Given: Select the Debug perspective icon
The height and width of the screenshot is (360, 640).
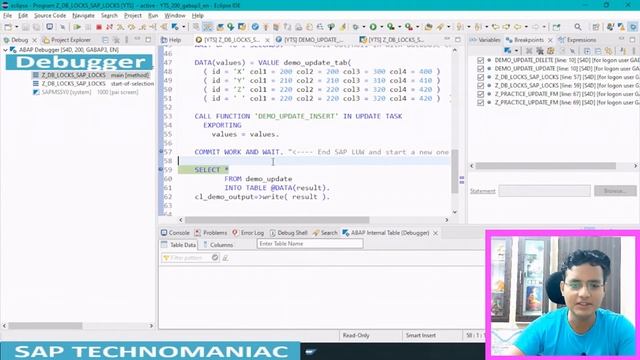Looking at the screenshot, I should tap(633, 27).
